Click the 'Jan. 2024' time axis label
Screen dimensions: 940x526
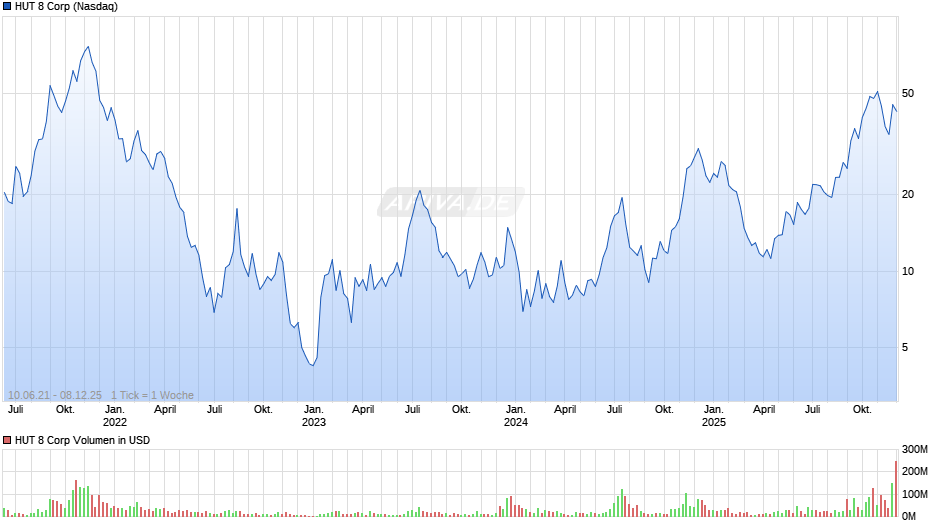tap(516, 416)
